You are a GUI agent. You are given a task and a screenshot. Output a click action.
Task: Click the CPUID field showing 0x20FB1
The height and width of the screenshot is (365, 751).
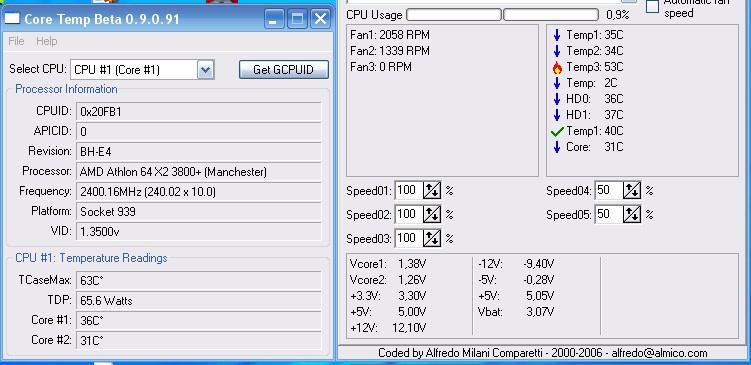198,112
